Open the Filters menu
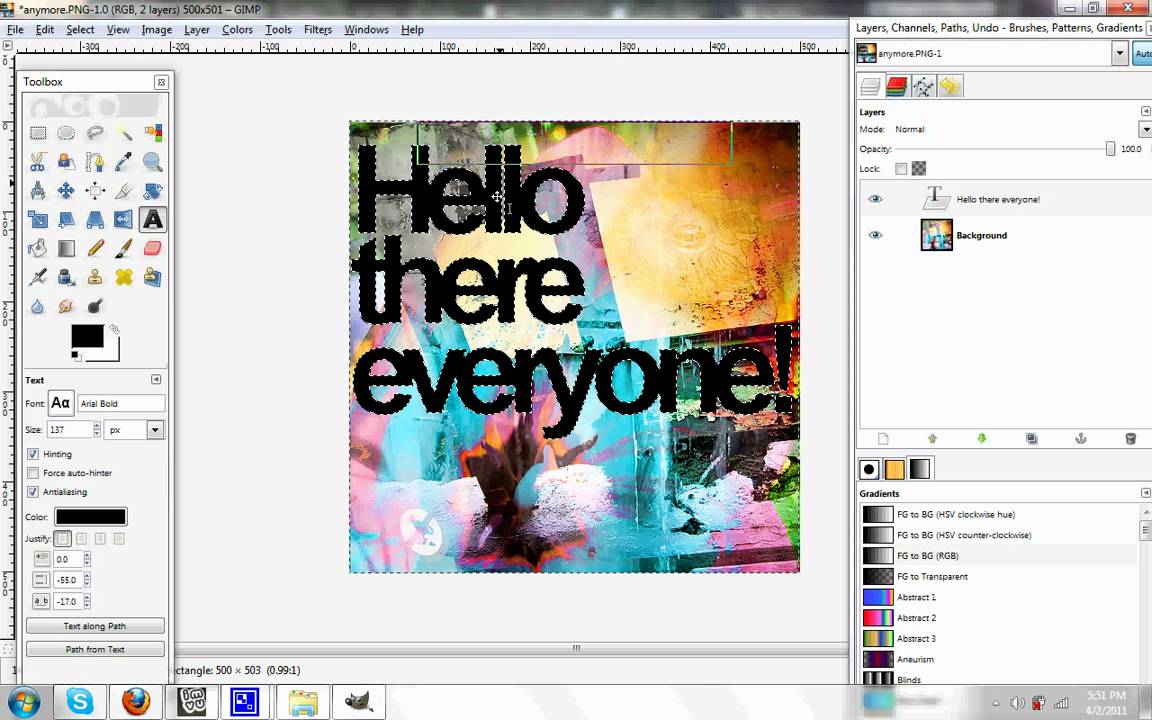1152x720 pixels. coord(317,29)
